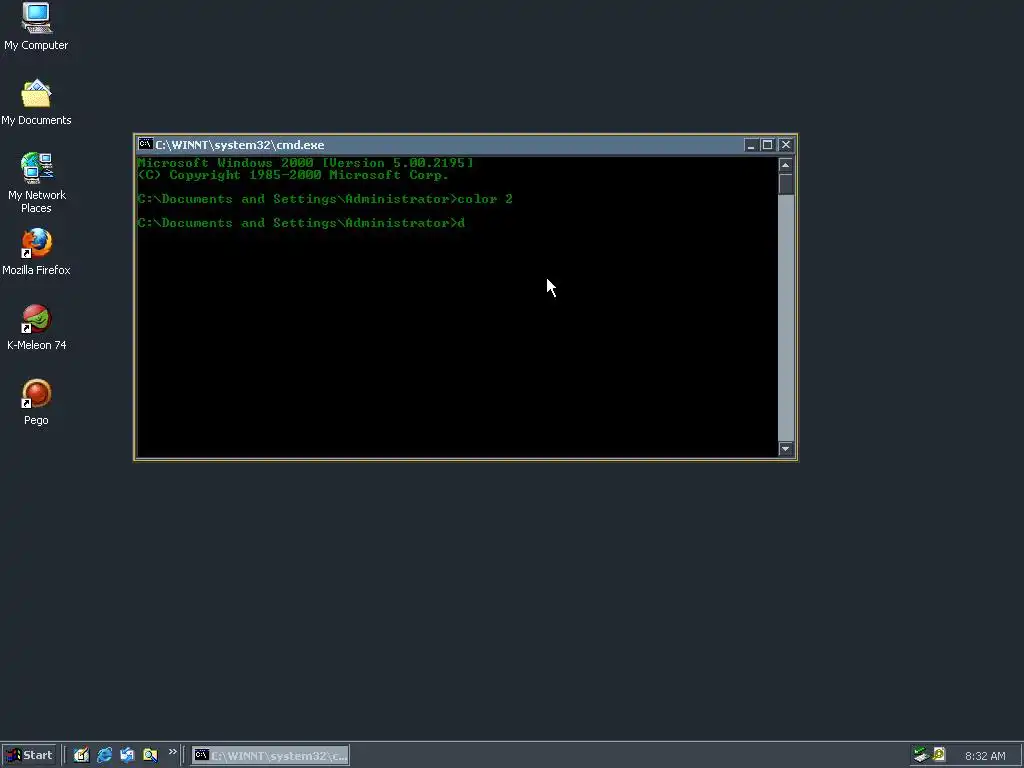Click the search folder Quick Launch icon

[x=150, y=755]
